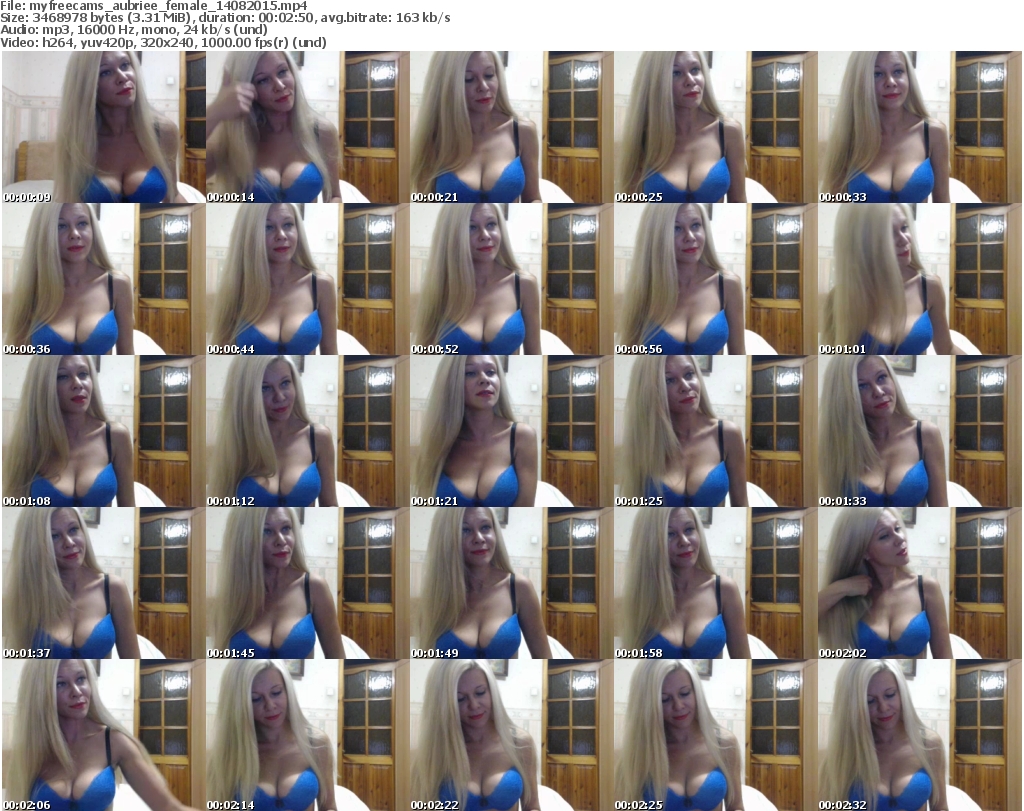The width and height of the screenshot is (1024, 811).
Task: Select the frame stamped 00:00:36
Action: click(x=104, y=279)
